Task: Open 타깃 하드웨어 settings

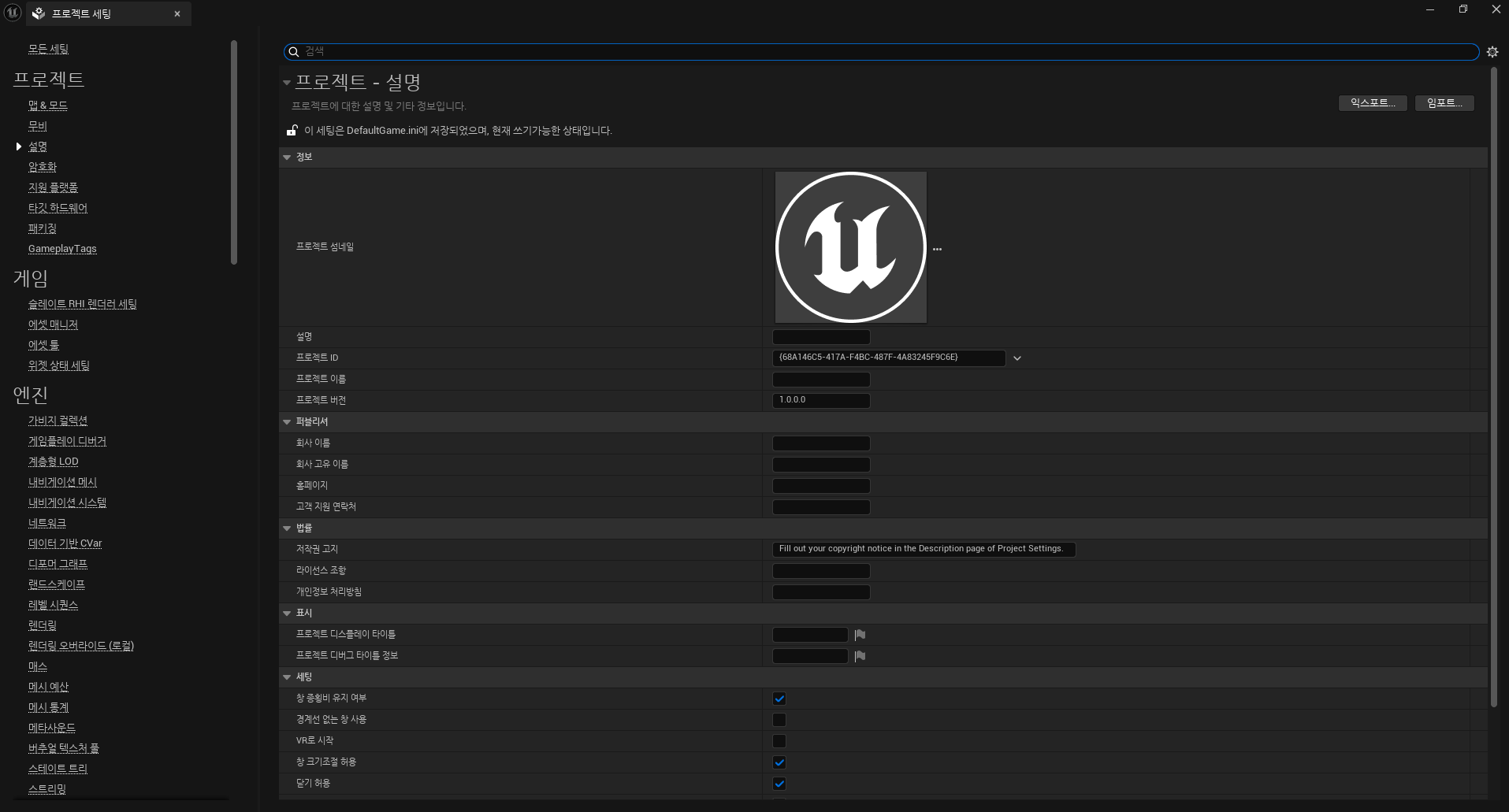Action: [x=58, y=208]
